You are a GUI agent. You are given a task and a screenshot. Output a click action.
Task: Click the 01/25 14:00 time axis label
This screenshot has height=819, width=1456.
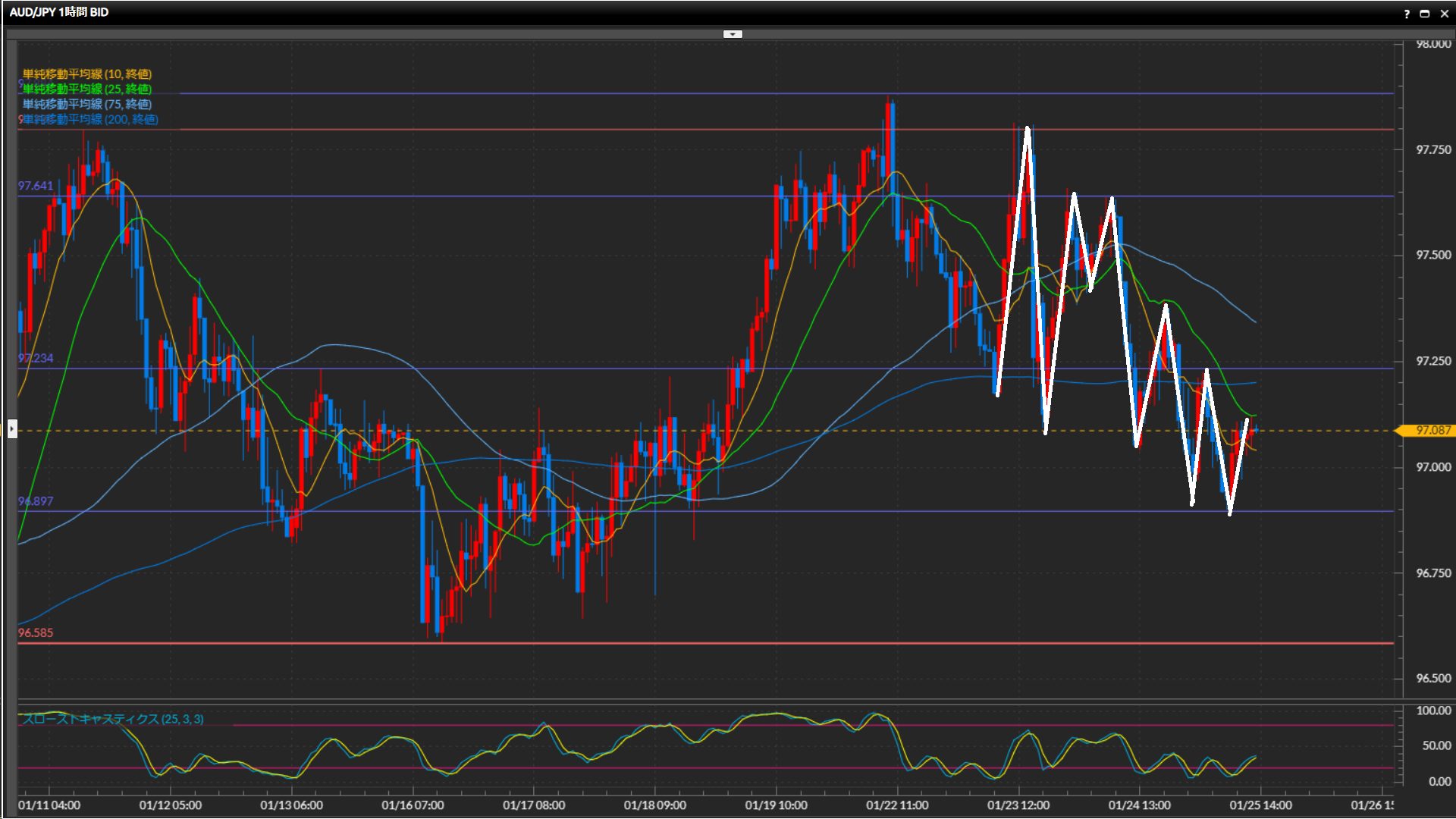pyautogui.click(x=1260, y=805)
